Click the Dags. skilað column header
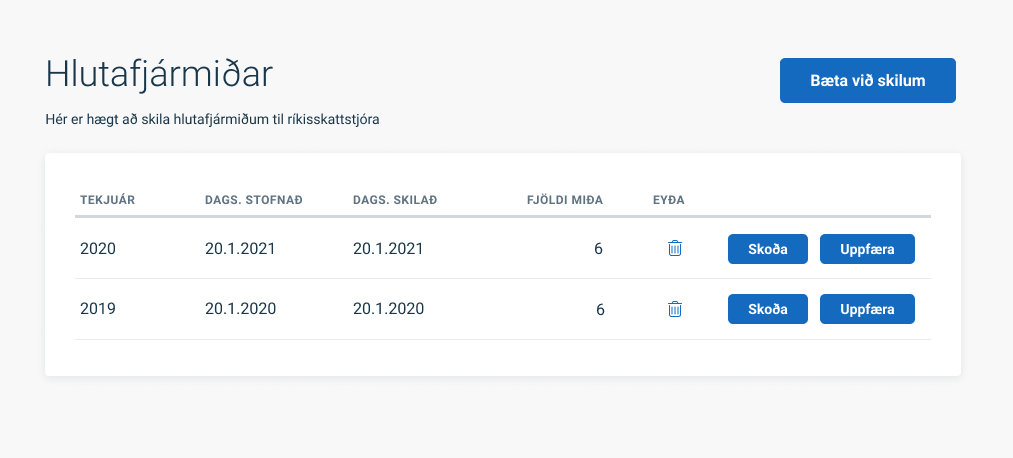Viewport: 1013px width, 458px height. (x=395, y=200)
